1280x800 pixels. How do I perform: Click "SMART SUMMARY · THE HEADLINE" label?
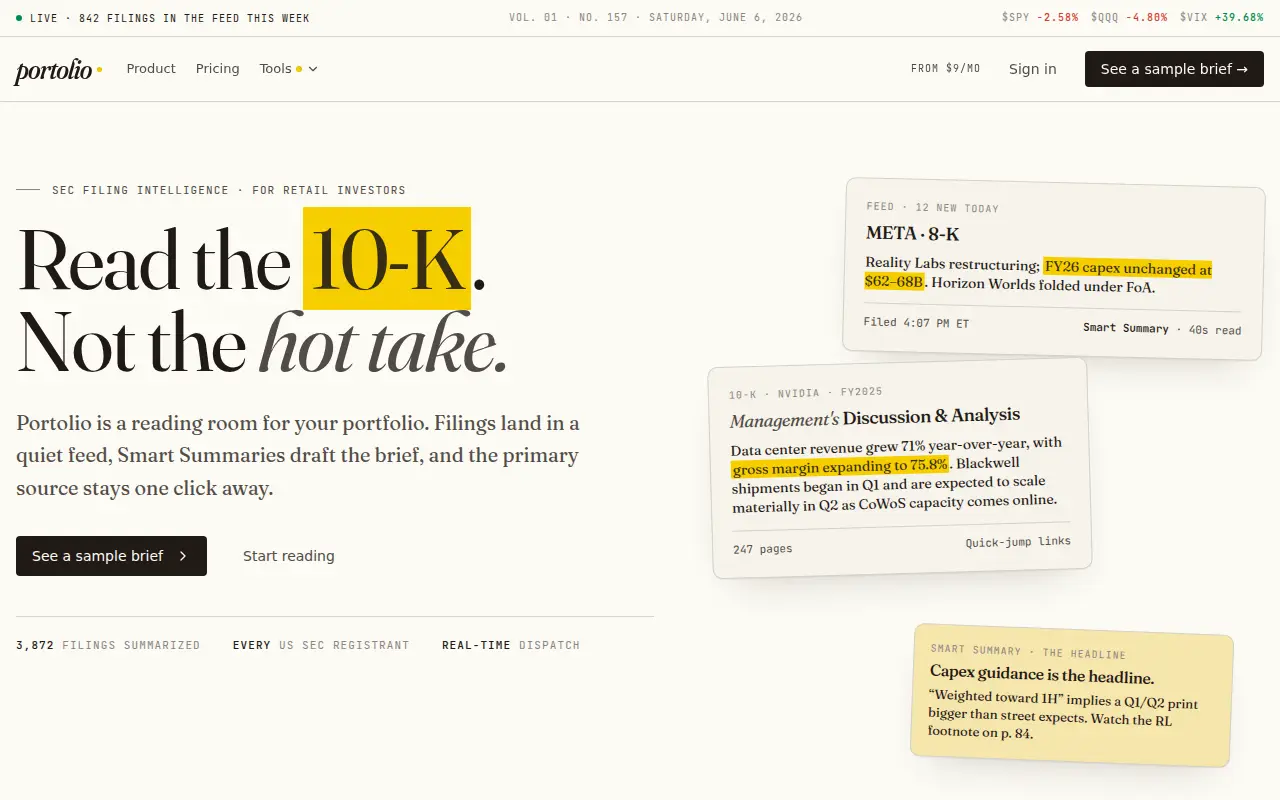pos(1028,652)
